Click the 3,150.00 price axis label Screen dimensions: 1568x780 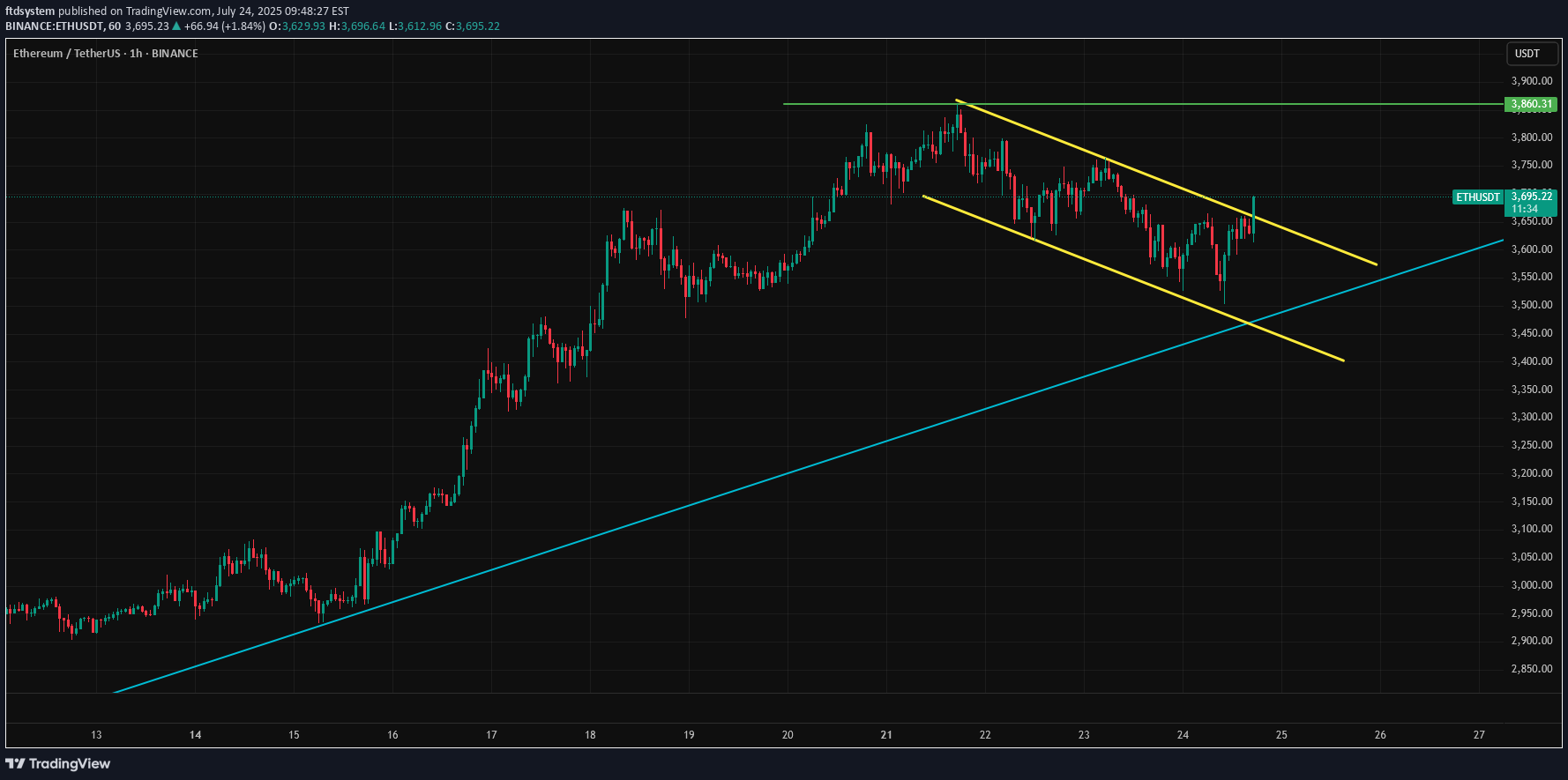coord(1532,501)
